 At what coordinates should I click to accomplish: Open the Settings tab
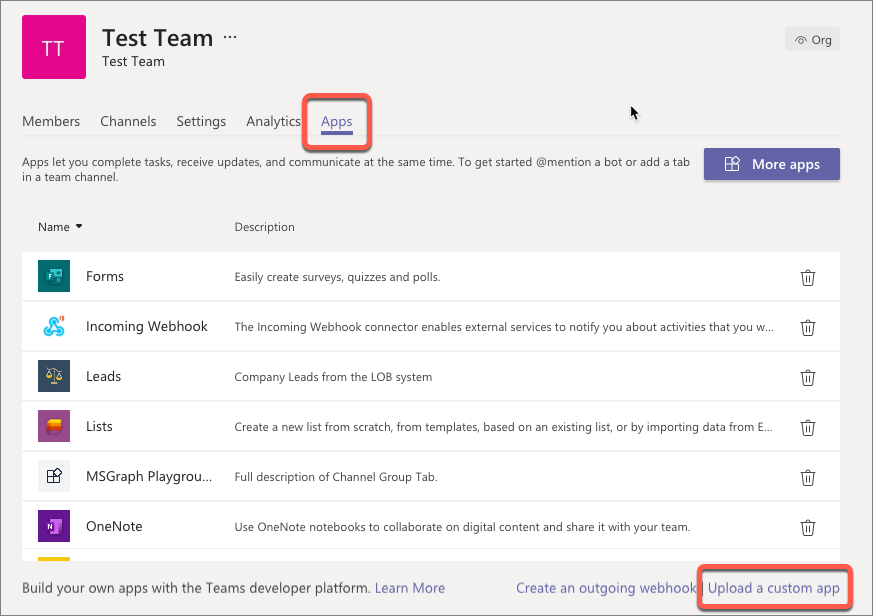(201, 121)
